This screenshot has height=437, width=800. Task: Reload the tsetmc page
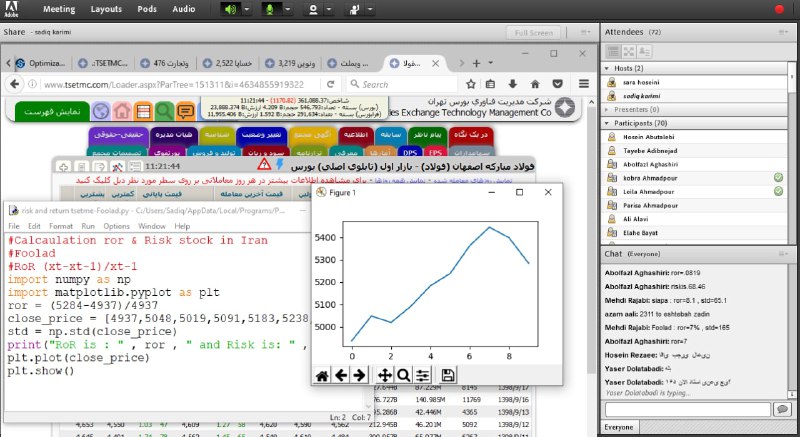tap(331, 84)
